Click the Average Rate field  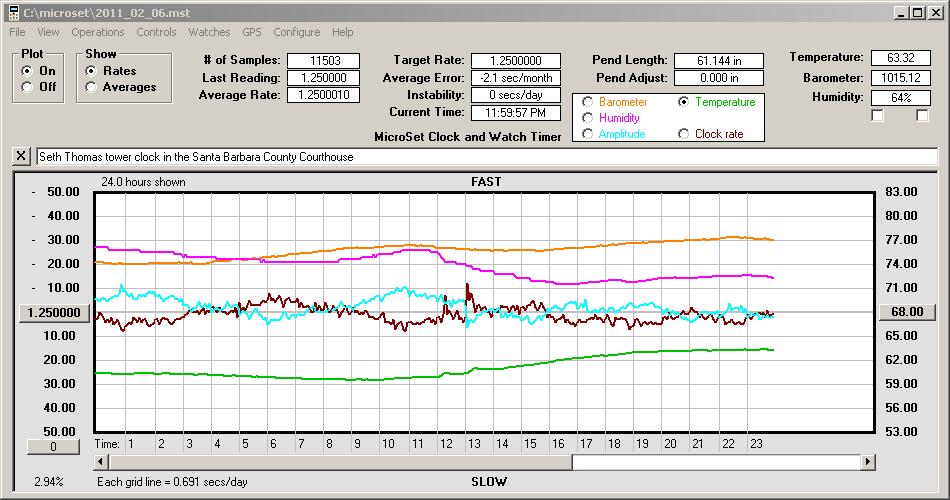point(324,95)
